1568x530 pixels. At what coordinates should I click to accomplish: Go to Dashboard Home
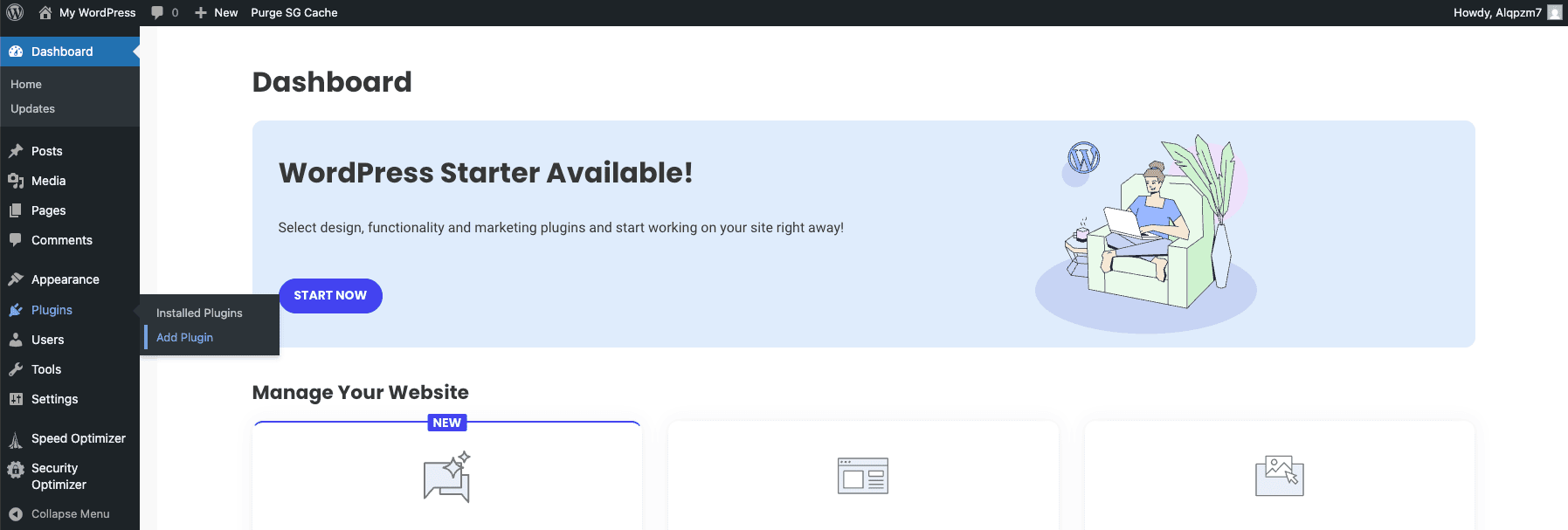(x=26, y=84)
